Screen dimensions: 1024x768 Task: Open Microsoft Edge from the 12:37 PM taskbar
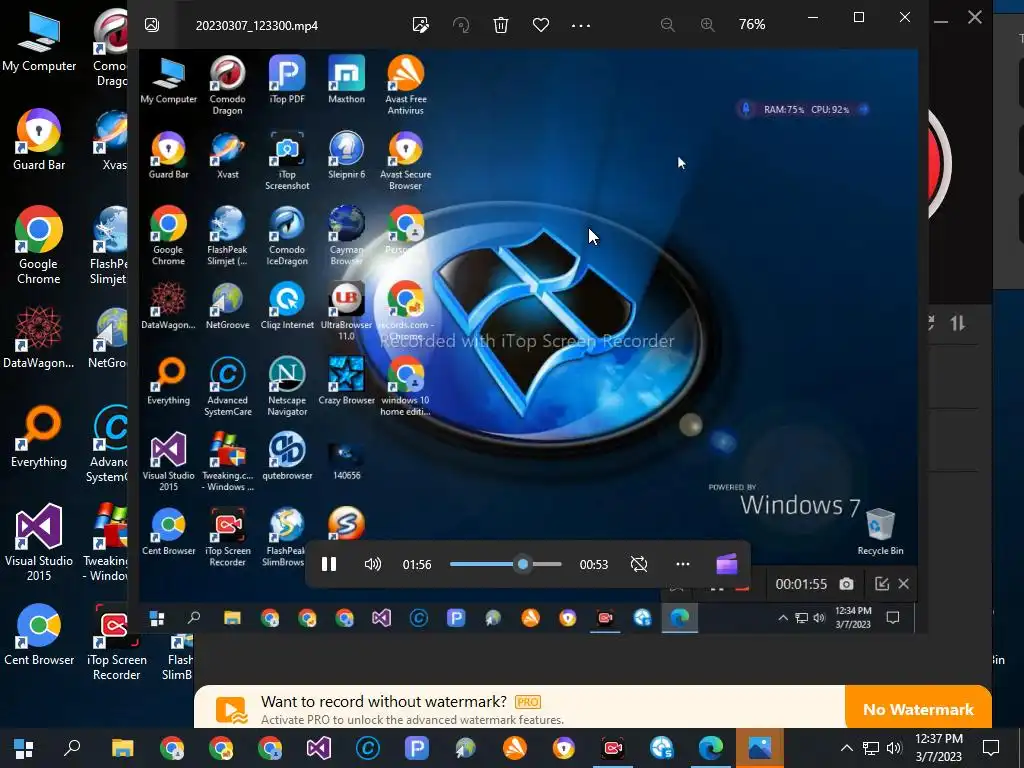[711, 748]
